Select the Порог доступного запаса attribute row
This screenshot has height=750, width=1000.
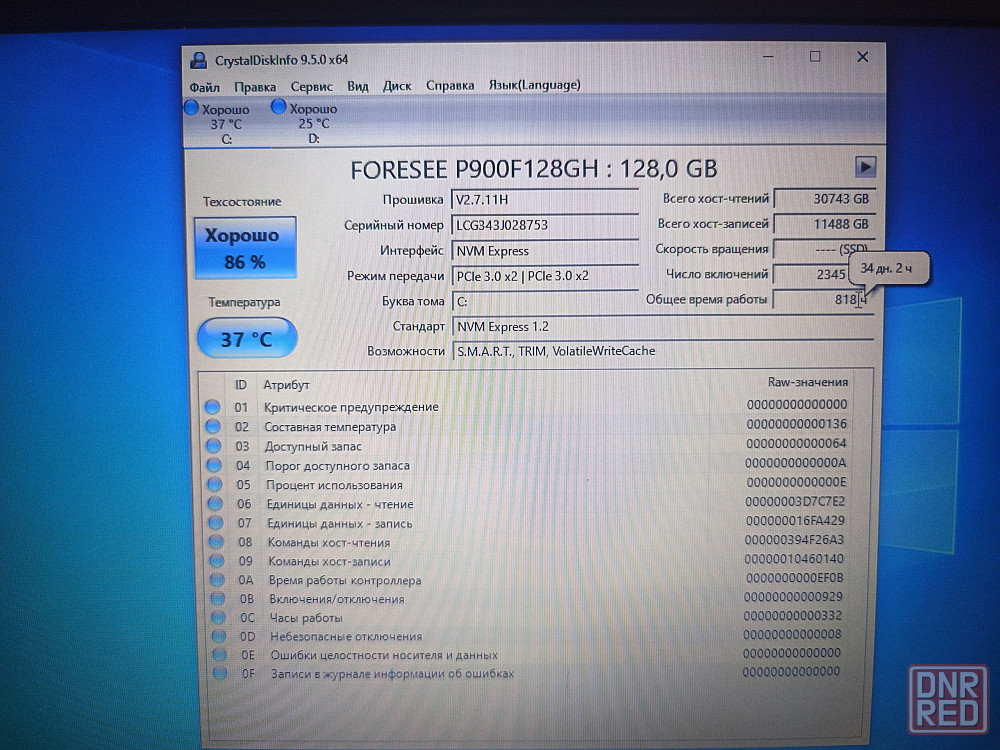[527, 464]
